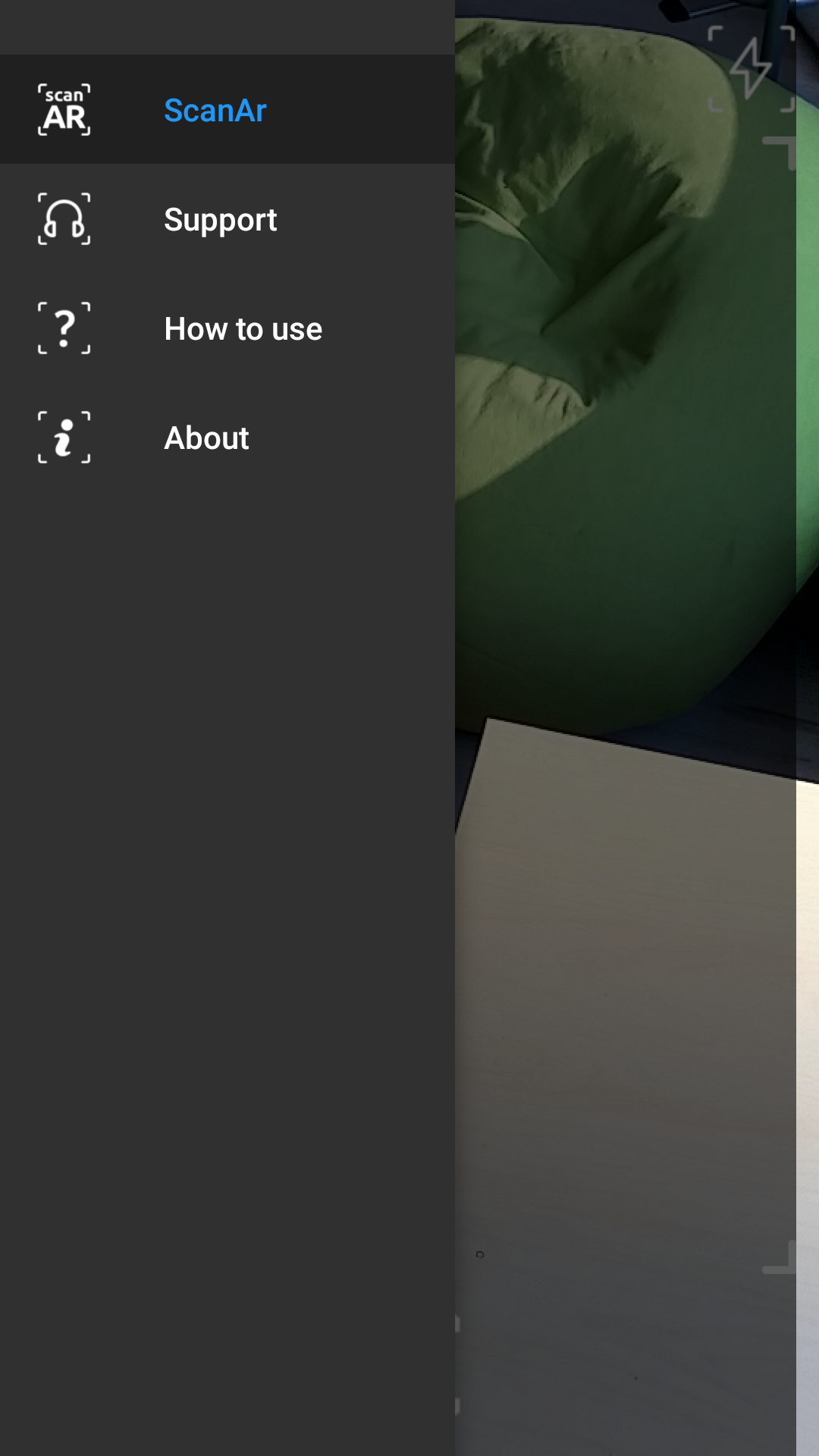Open the About menu item
819x1456 pixels.
click(227, 437)
